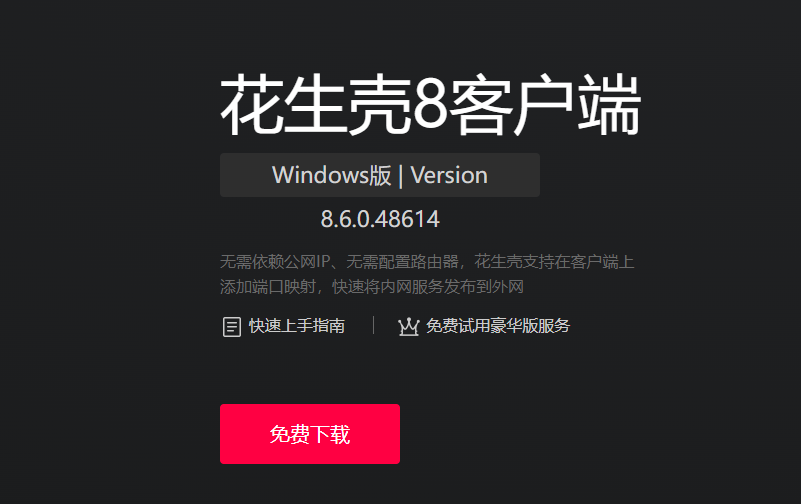Viewport: 801px width, 504px height.
Task: Select the Windows版 | Version badge
Action: 380,175
